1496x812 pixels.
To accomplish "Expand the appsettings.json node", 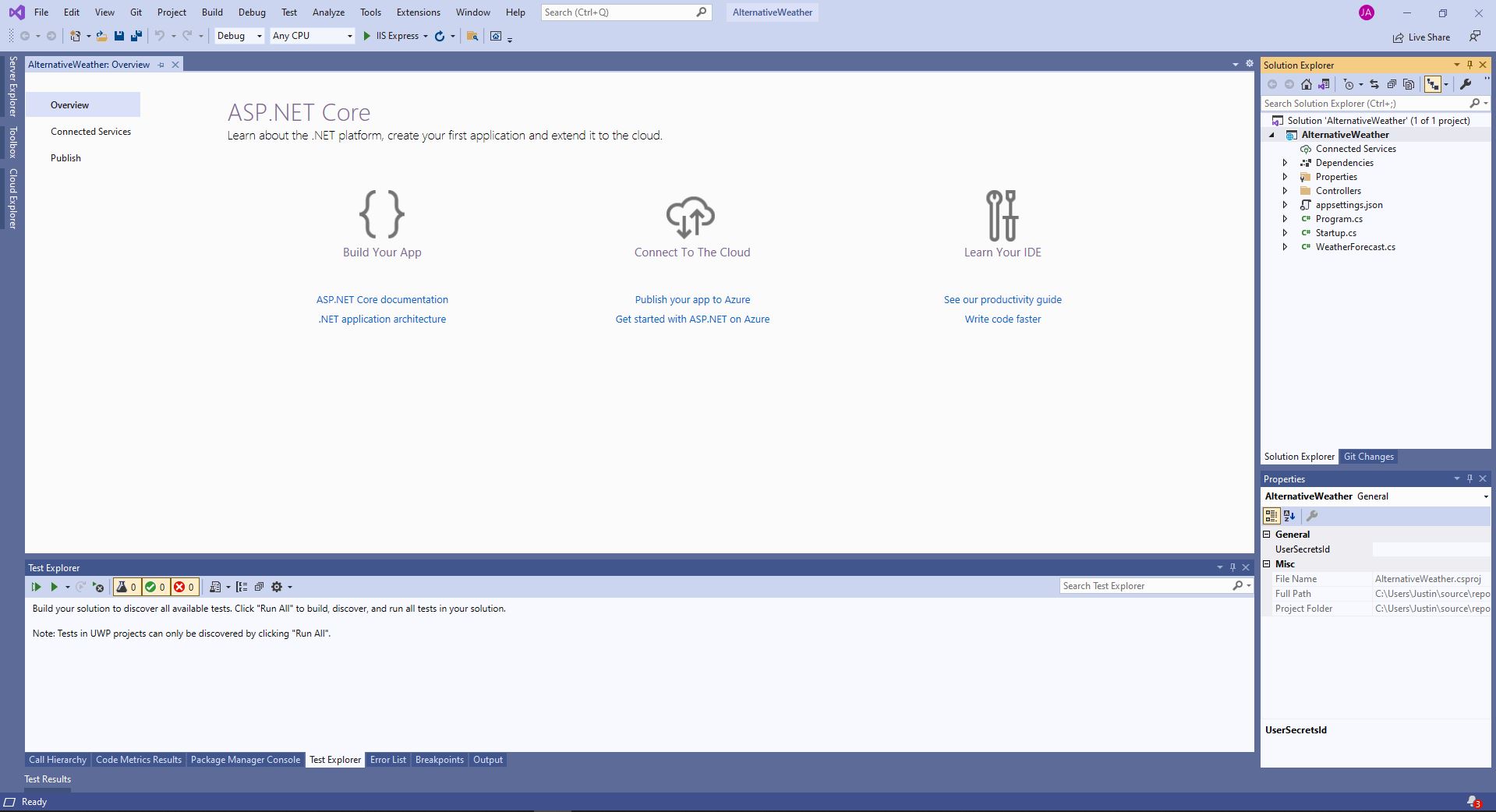I will coord(1286,205).
